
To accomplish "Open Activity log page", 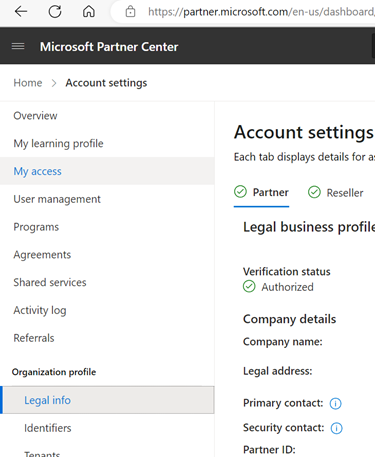I will (x=107, y=310).
